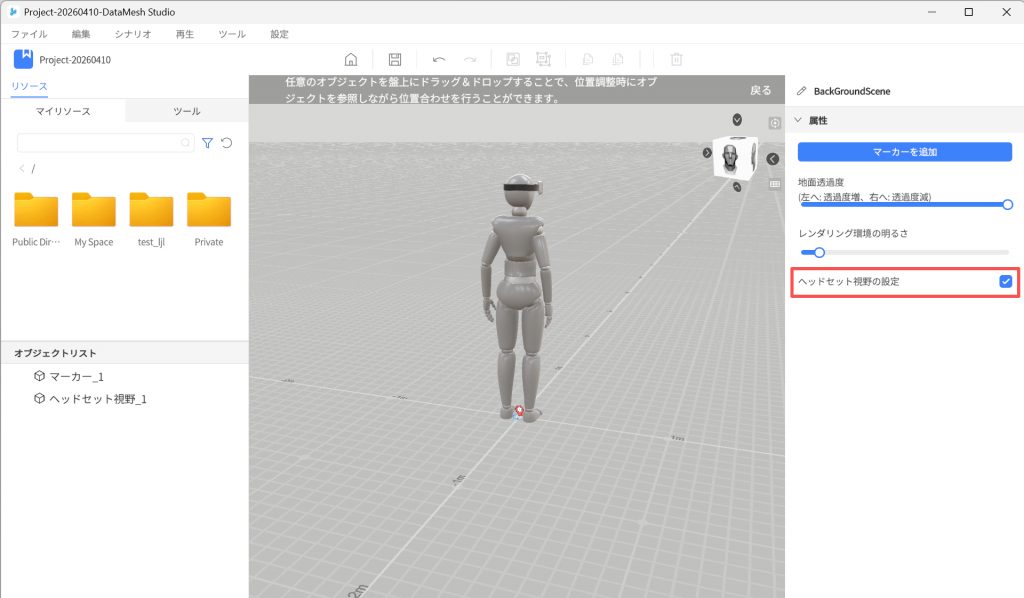Collapse the 属性 section
This screenshot has height=598, width=1024.
point(799,120)
